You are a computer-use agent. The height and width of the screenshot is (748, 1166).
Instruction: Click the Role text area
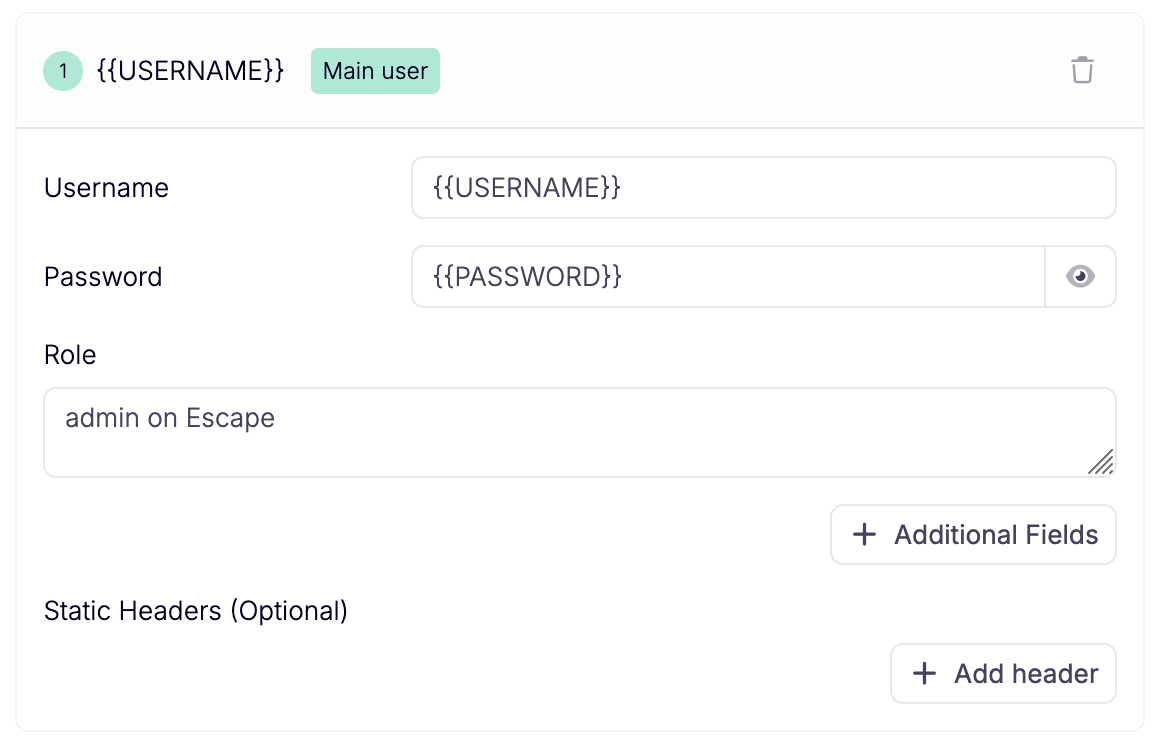point(580,432)
